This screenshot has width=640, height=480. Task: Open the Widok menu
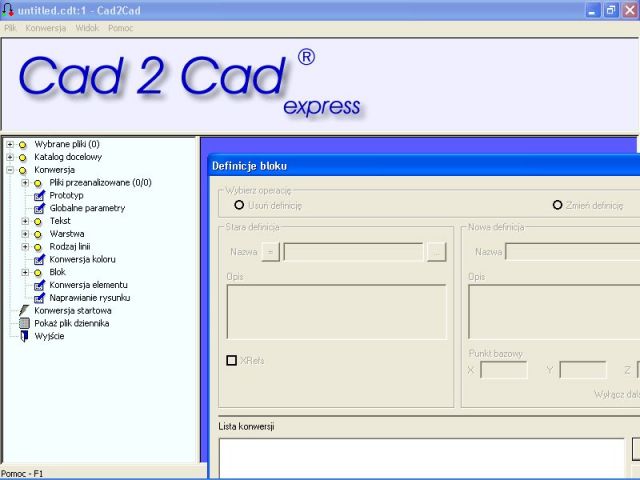coord(87,28)
